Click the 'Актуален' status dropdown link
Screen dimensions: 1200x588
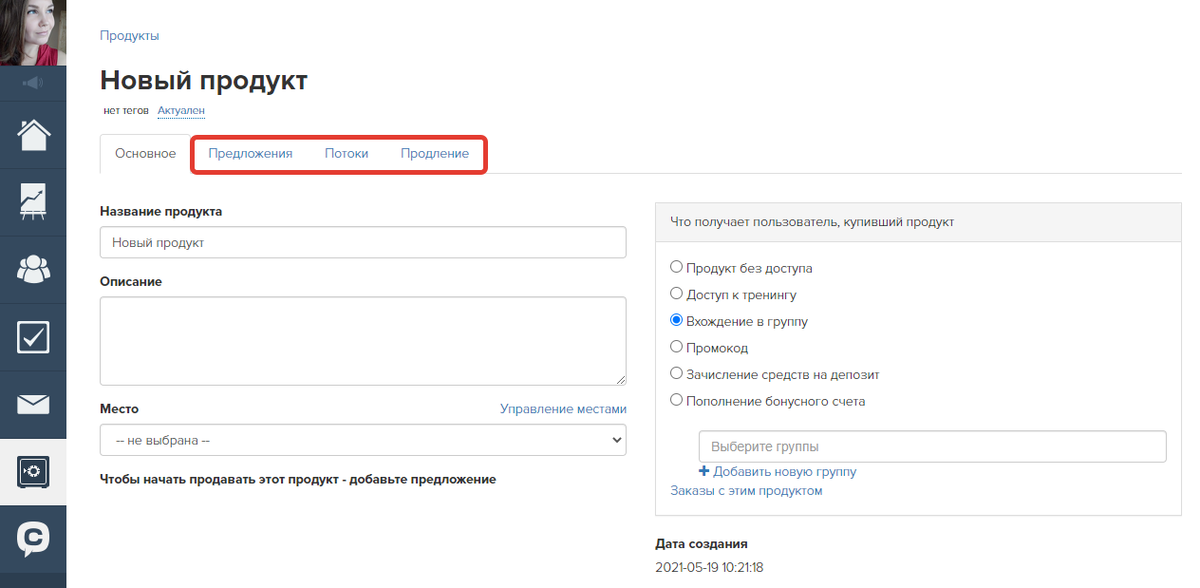click(181, 111)
